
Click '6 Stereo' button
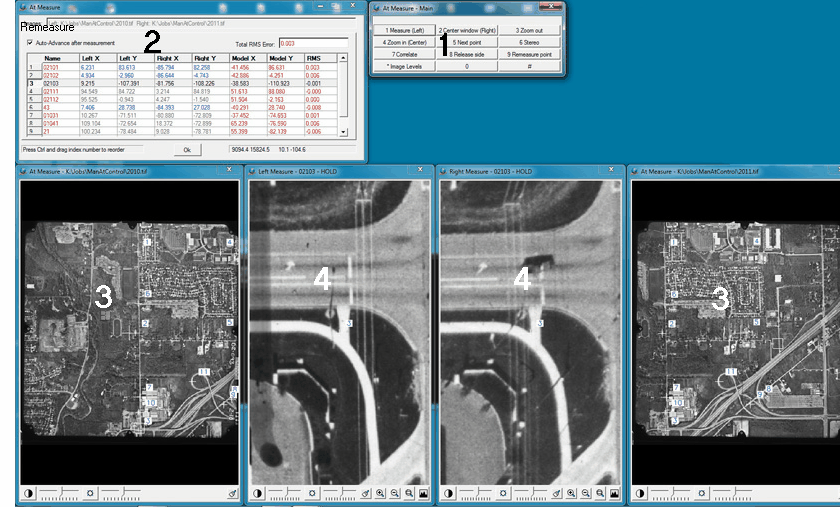[529, 42]
